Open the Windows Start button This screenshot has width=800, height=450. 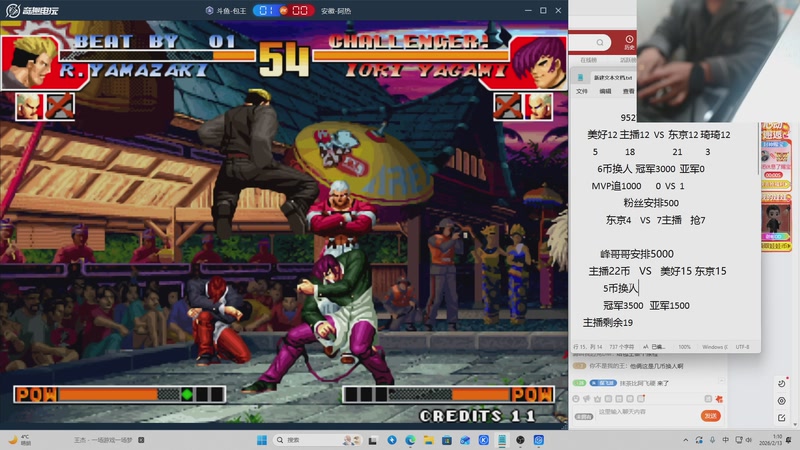pyautogui.click(x=262, y=440)
